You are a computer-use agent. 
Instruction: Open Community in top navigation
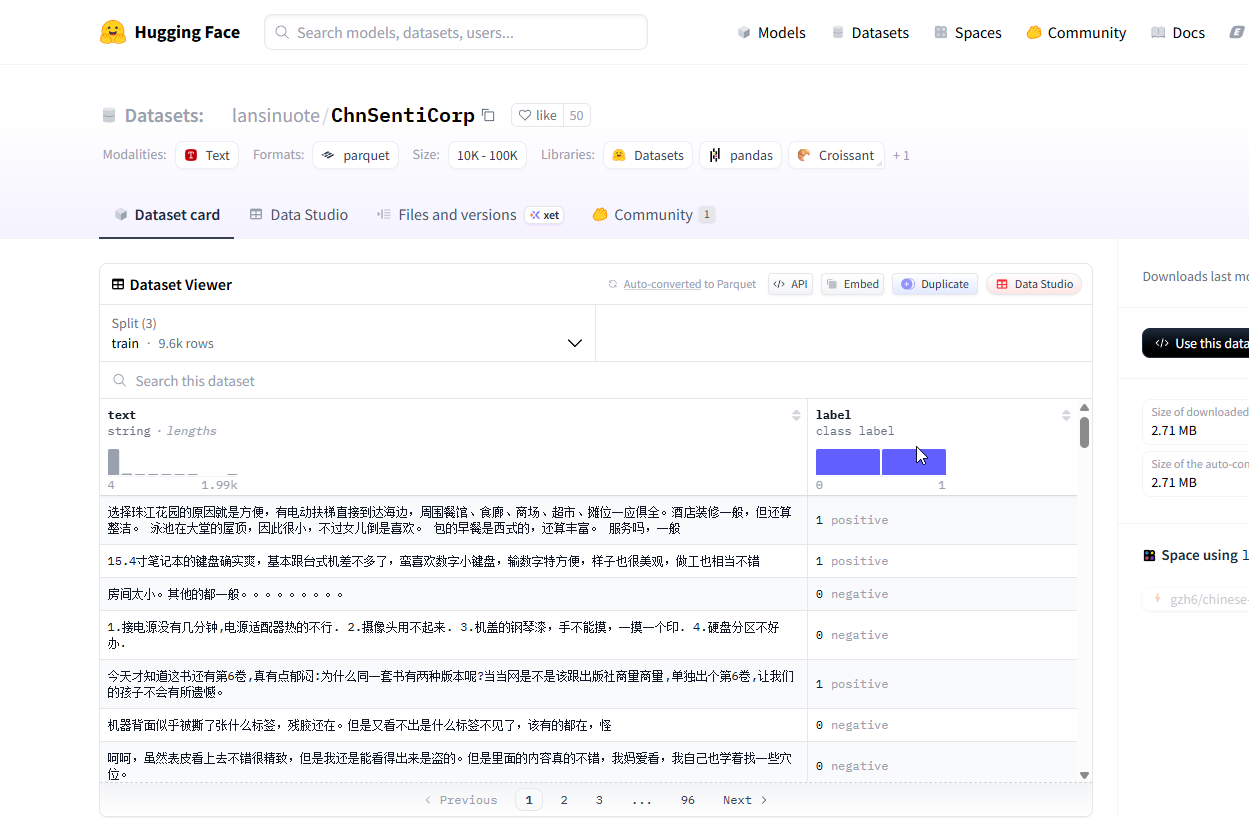click(x=1076, y=32)
